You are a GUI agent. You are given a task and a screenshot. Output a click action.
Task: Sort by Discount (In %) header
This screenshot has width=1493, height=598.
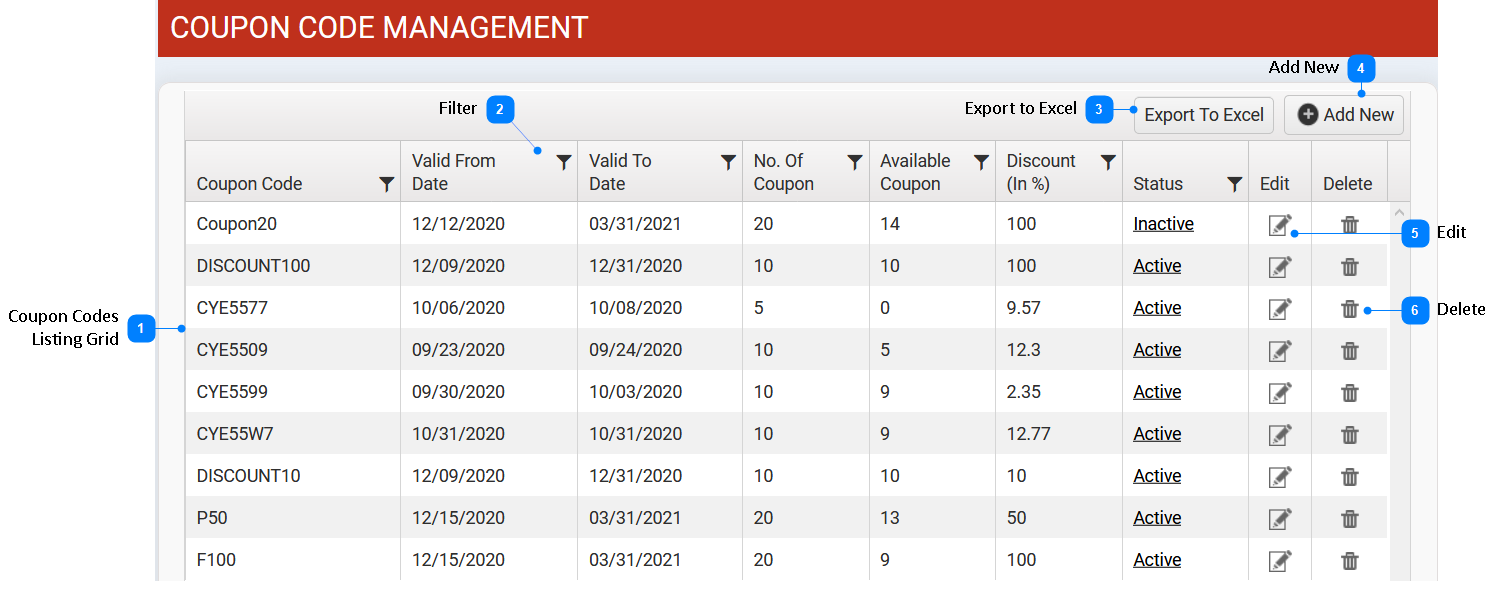[x=1041, y=172]
